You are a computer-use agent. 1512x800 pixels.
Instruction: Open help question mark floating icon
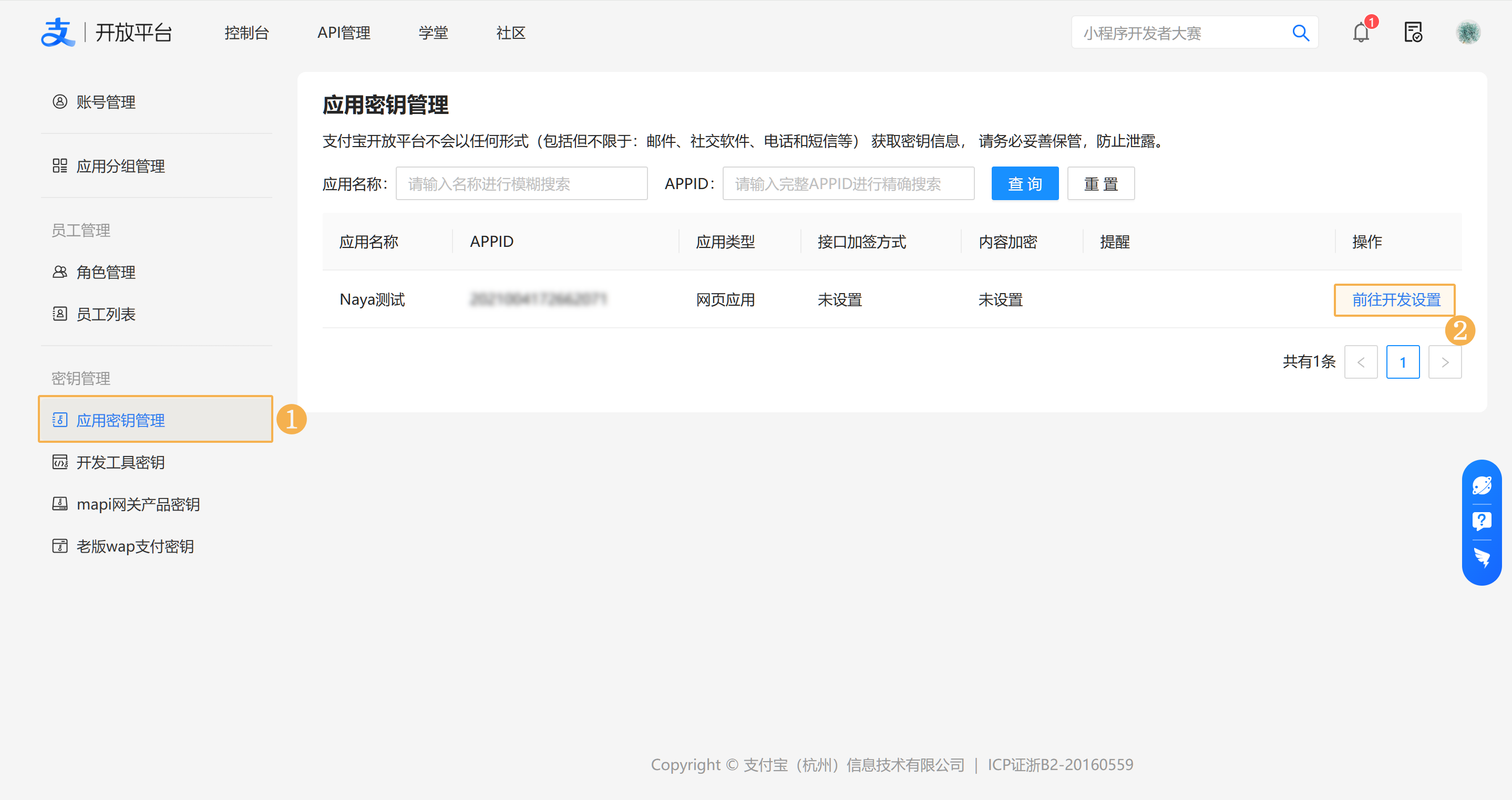(1482, 521)
